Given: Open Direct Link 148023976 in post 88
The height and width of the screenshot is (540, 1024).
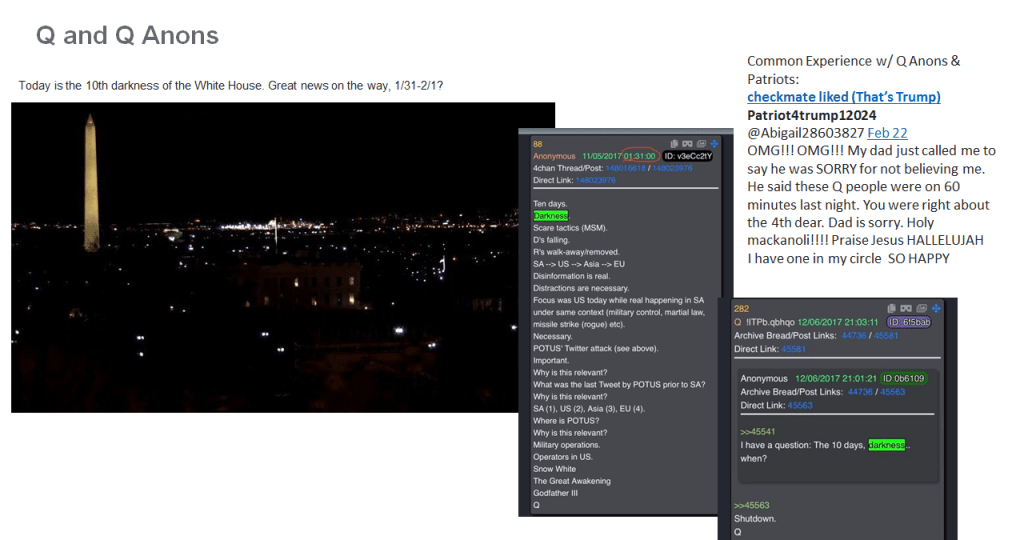Looking at the screenshot, I should (596, 180).
